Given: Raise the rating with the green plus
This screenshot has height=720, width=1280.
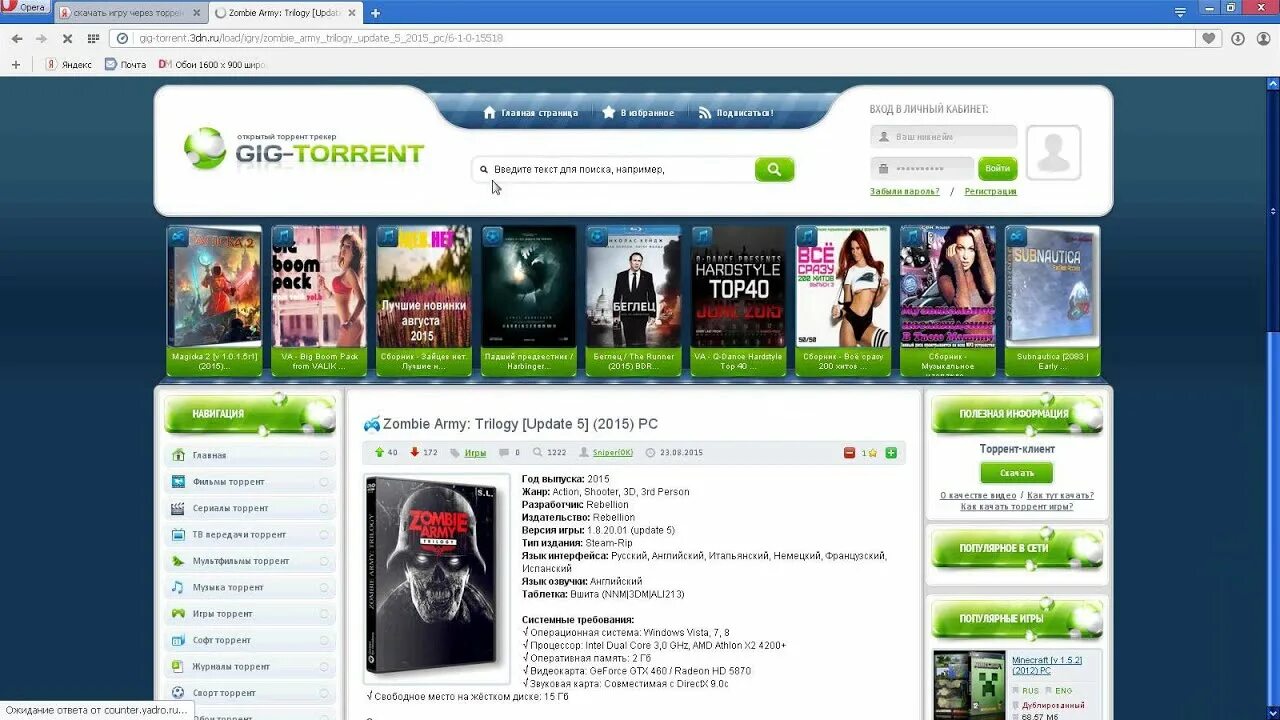Looking at the screenshot, I should coord(891,453).
